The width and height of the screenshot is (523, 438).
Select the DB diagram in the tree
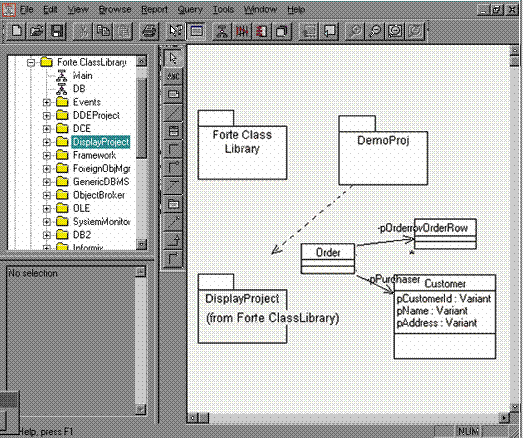click(79, 89)
